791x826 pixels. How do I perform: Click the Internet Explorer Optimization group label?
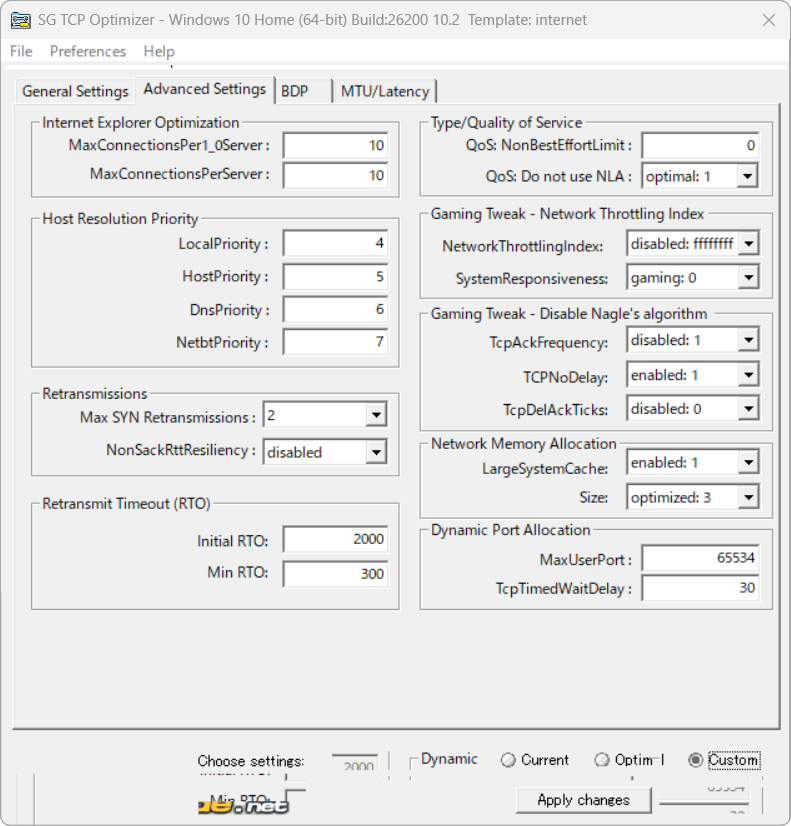point(141,123)
